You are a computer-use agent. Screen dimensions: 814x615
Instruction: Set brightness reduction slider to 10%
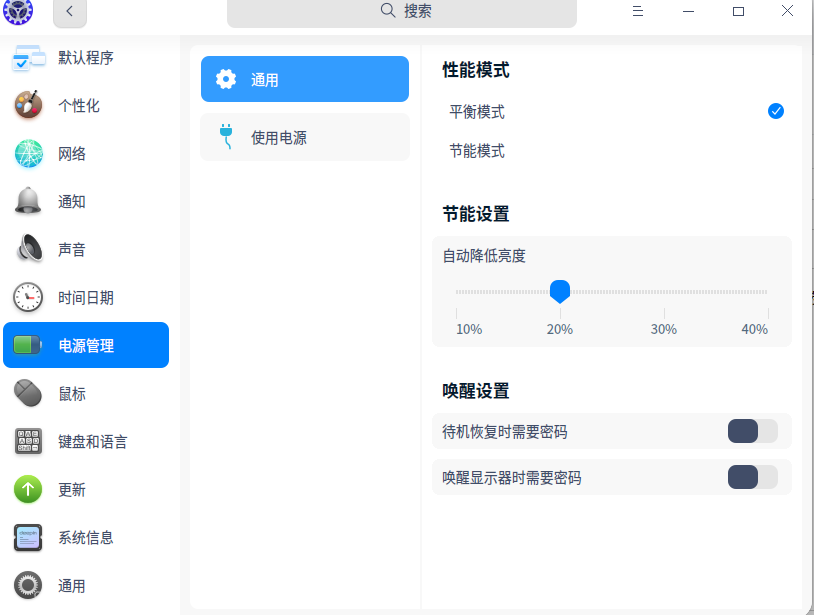pos(457,292)
